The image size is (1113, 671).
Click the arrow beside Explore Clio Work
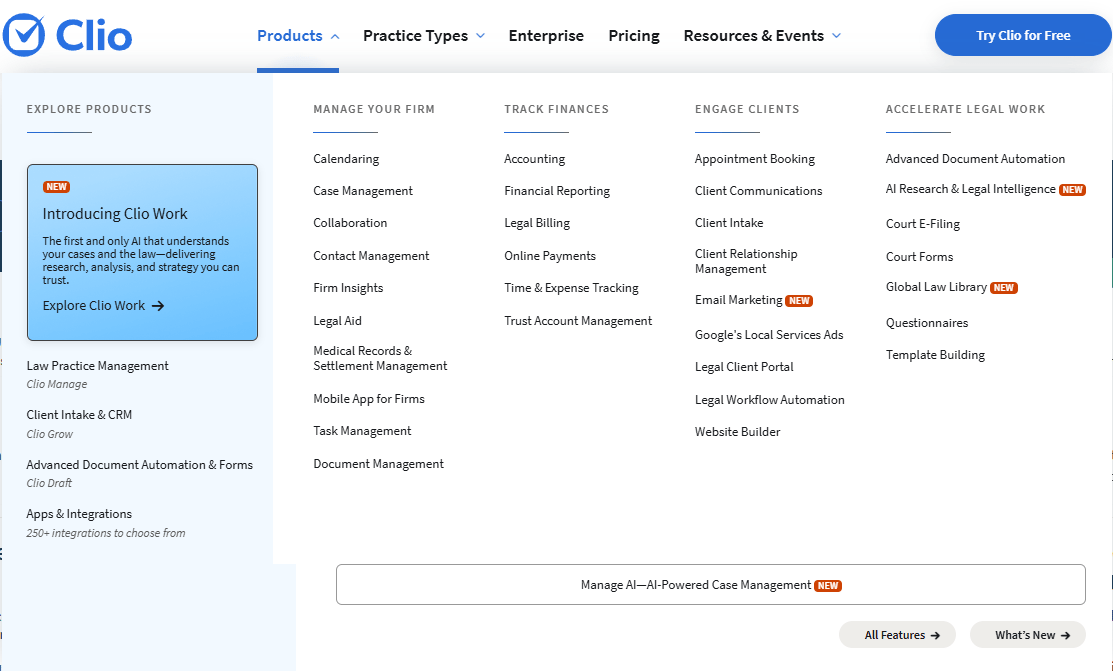point(158,306)
